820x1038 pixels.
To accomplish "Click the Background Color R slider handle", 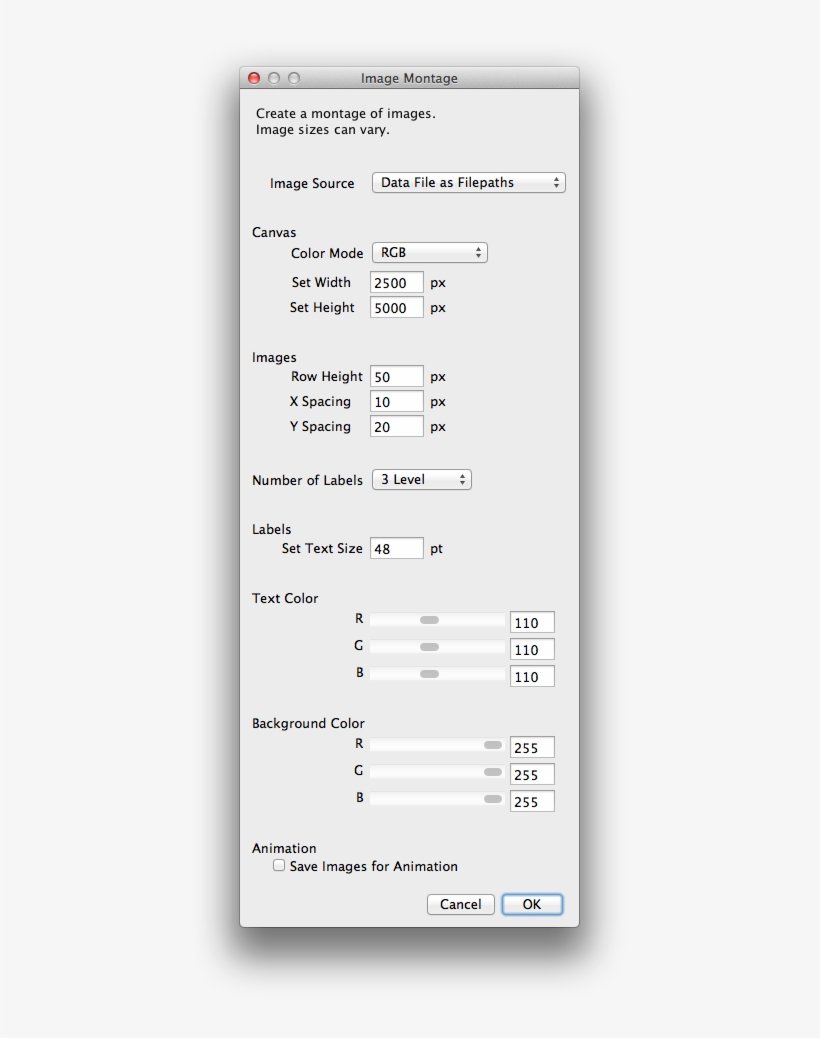I will click(493, 745).
